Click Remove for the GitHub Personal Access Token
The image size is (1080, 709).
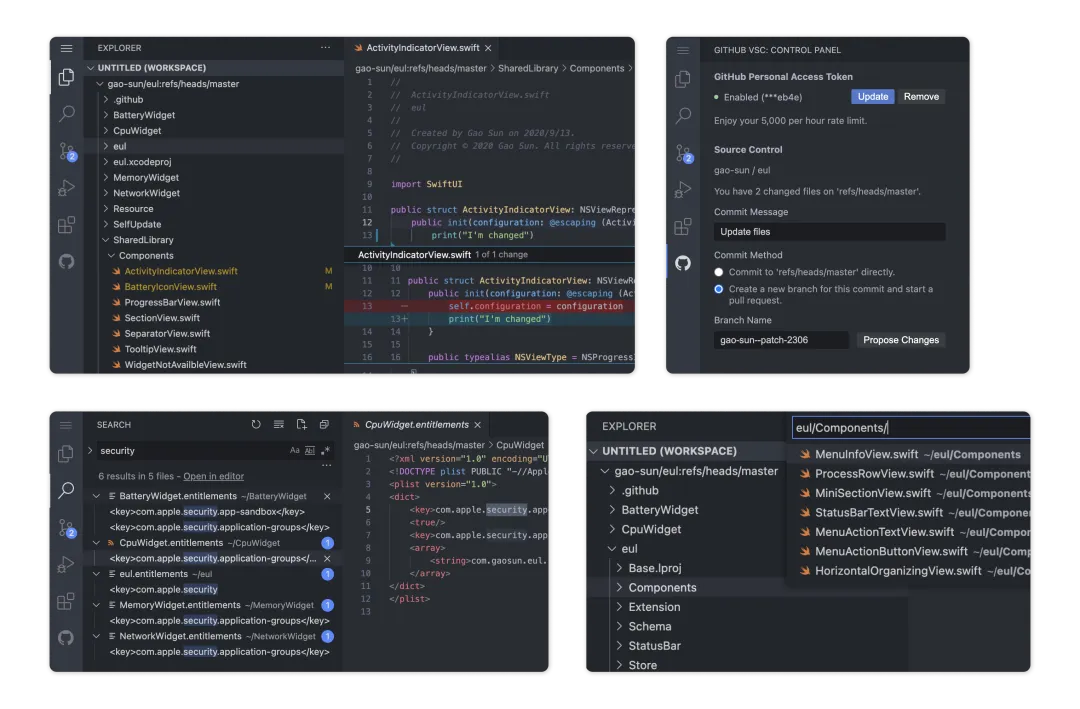921,96
